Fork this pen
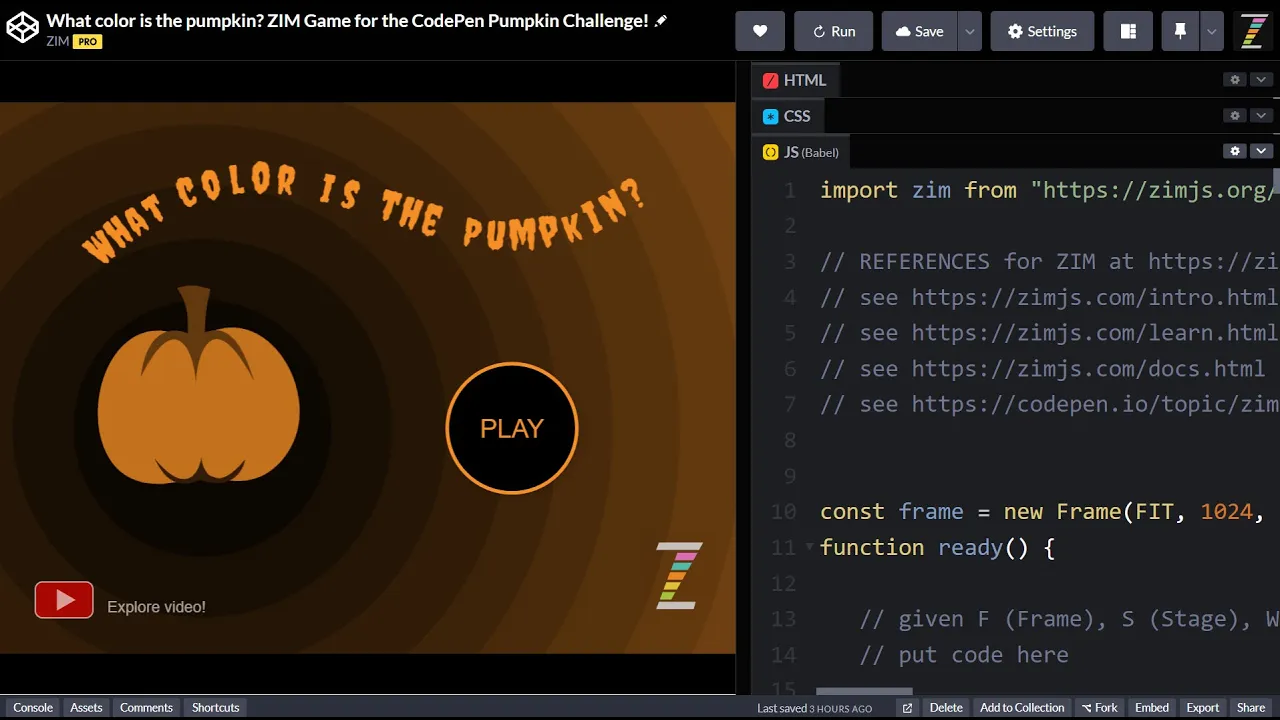 [1099, 708]
